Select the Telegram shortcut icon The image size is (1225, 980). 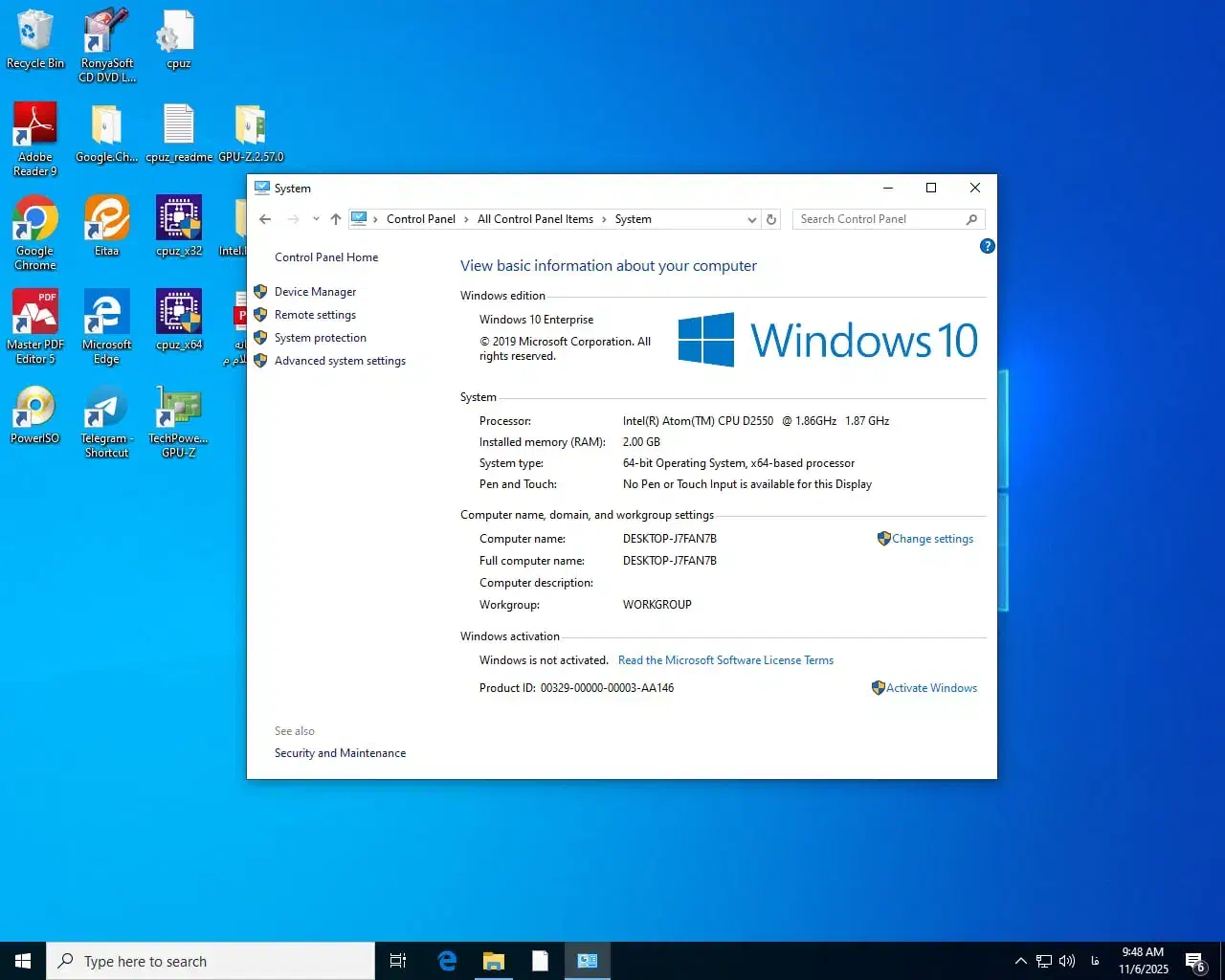click(x=106, y=422)
